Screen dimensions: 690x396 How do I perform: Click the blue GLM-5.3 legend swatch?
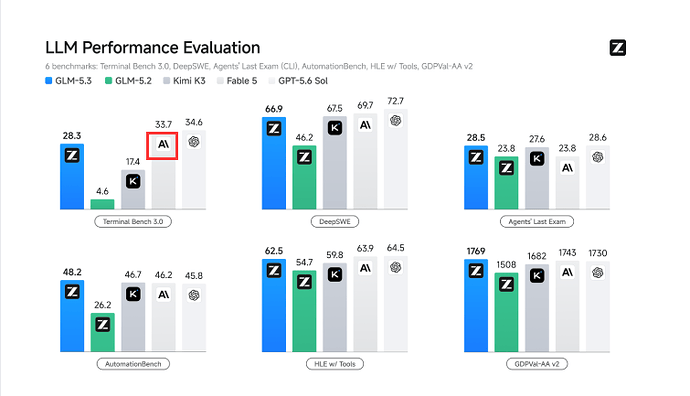coord(48,81)
